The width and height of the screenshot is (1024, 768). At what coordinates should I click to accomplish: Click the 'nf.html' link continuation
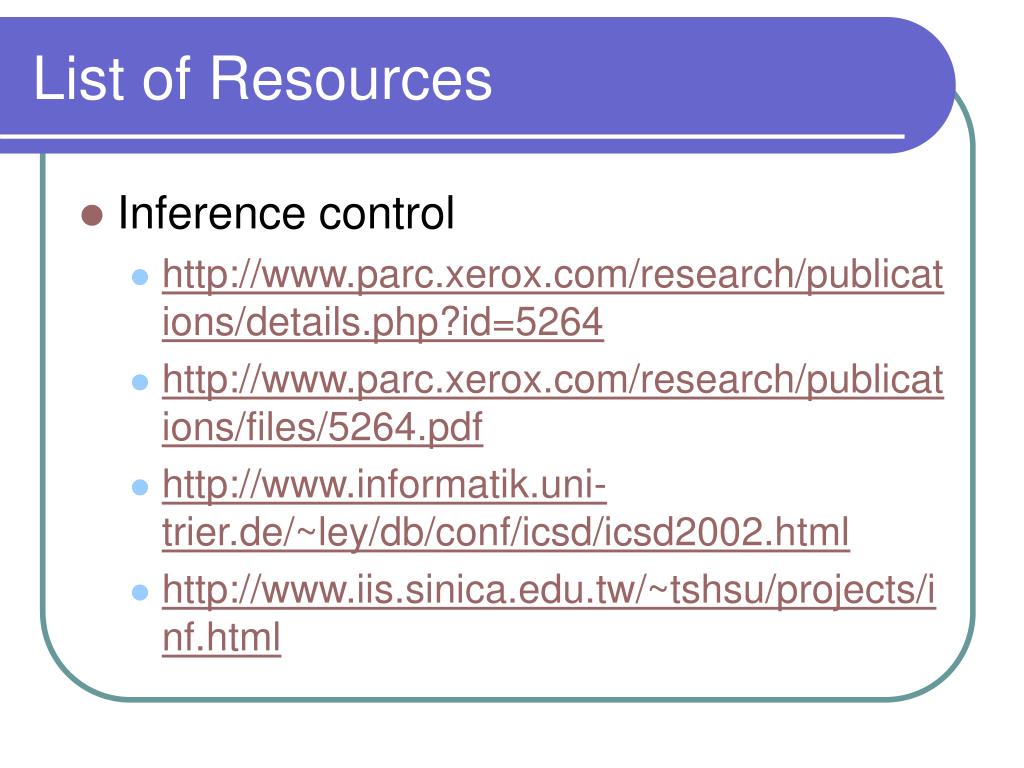coord(221,637)
